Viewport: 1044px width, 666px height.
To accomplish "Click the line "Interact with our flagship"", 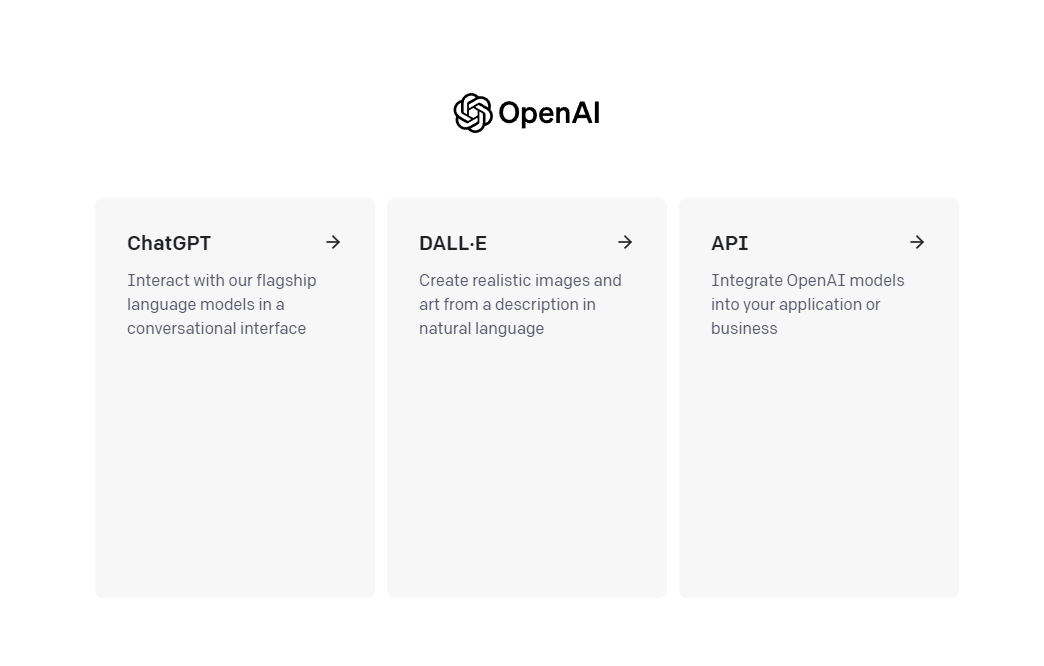I will tap(221, 280).
